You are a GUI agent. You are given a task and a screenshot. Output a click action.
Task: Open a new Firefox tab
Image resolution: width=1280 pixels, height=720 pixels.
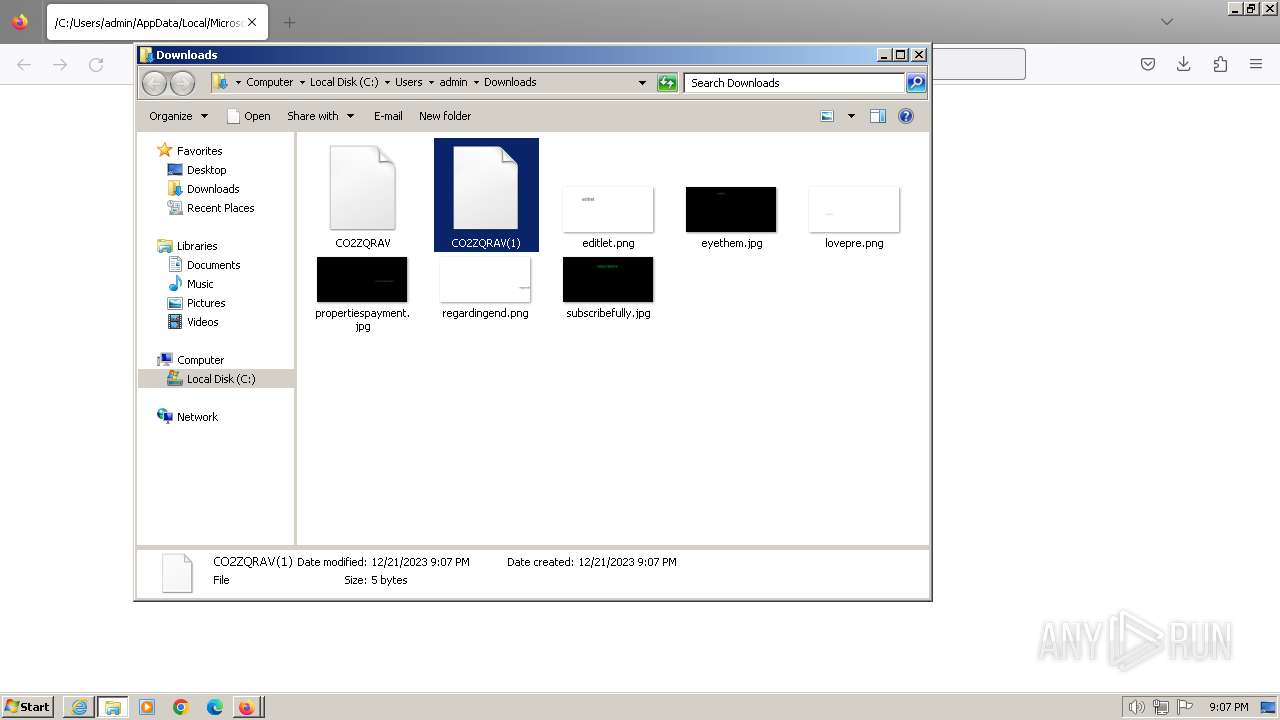(x=289, y=22)
